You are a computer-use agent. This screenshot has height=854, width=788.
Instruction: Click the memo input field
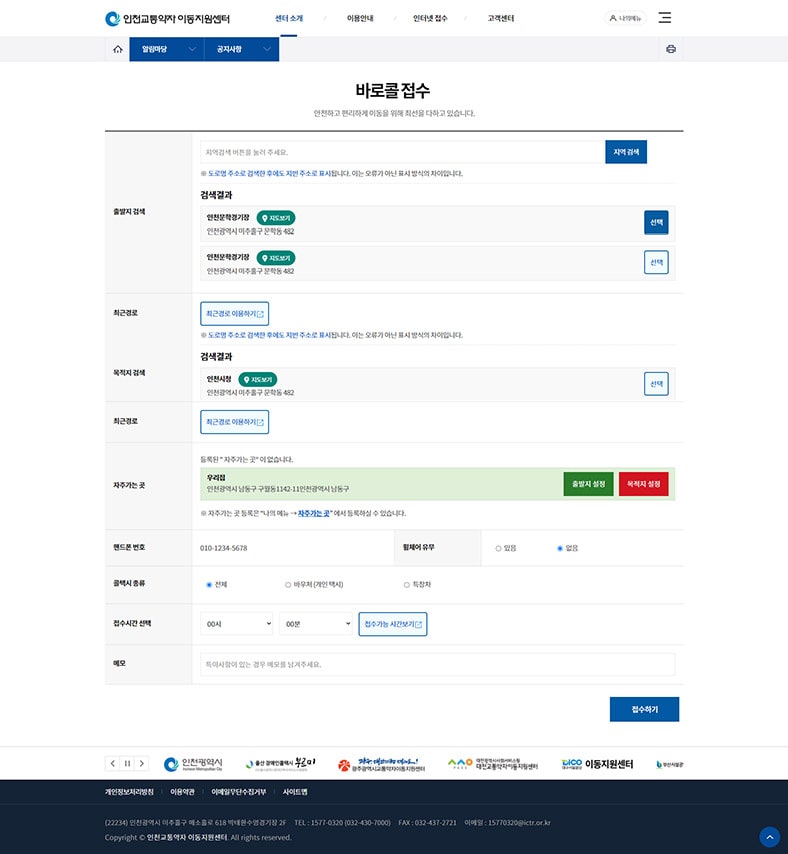437,664
